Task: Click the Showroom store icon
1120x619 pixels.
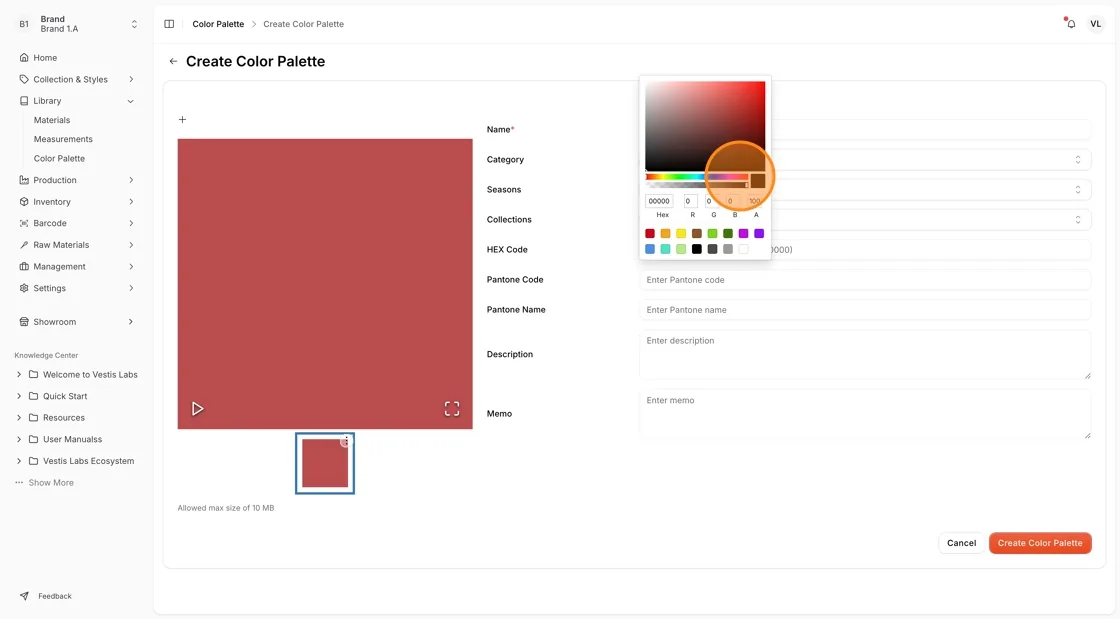Action: (x=24, y=321)
